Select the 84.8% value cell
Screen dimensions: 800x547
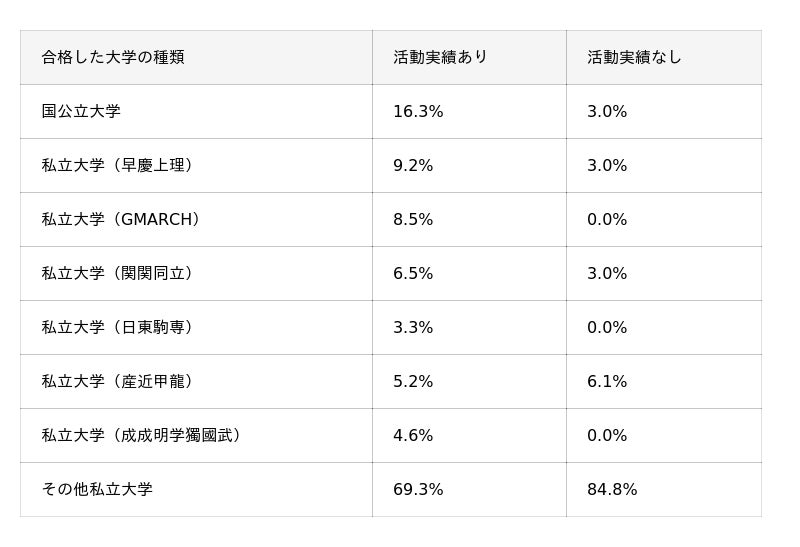pos(612,489)
